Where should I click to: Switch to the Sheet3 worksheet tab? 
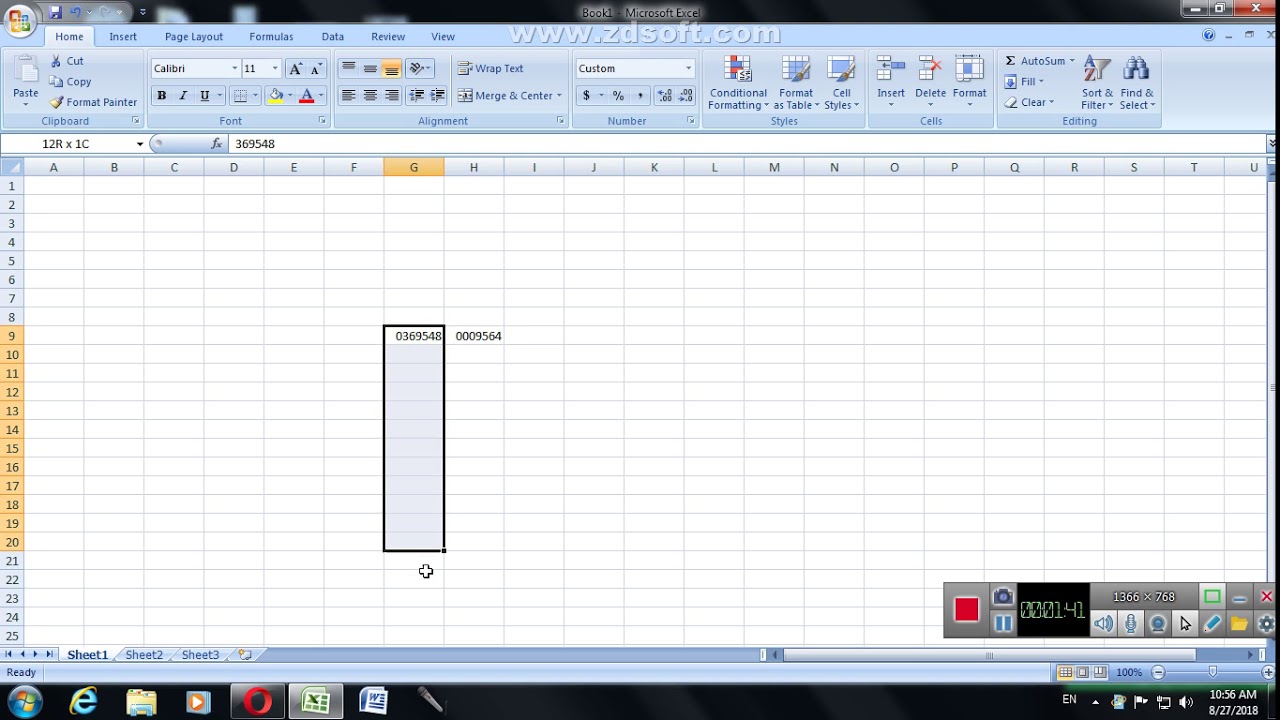[200, 655]
